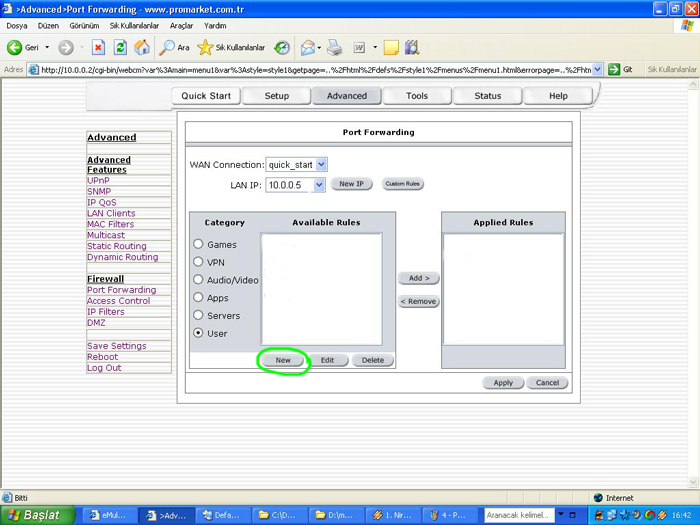Go to the home page icon
The image size is (700, 525).
[x=142, y=47]
